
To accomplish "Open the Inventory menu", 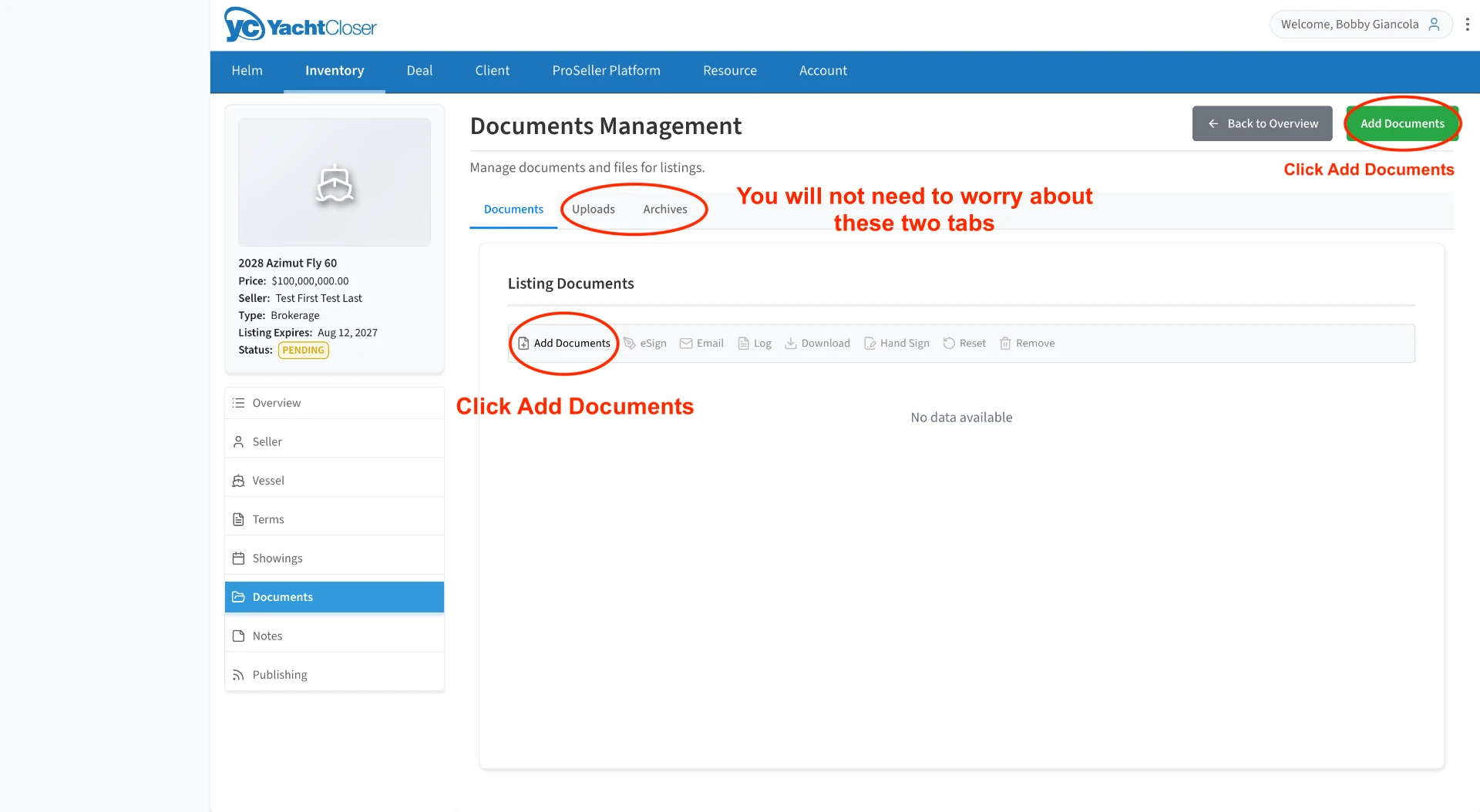I will click(x=335, y=71).
